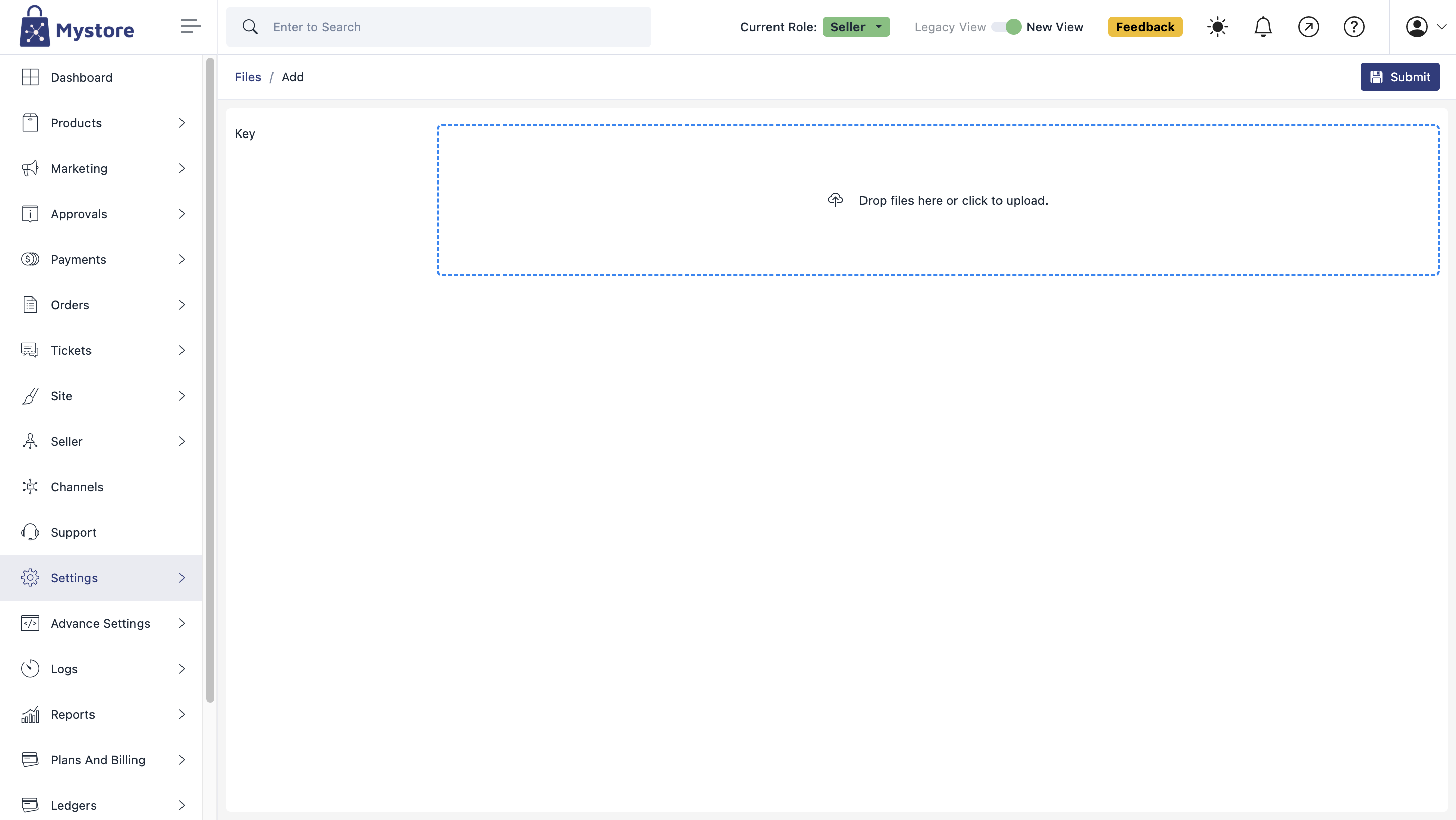
Task: Expand the Plans And Billing chevron
Action: pos(181,759)
